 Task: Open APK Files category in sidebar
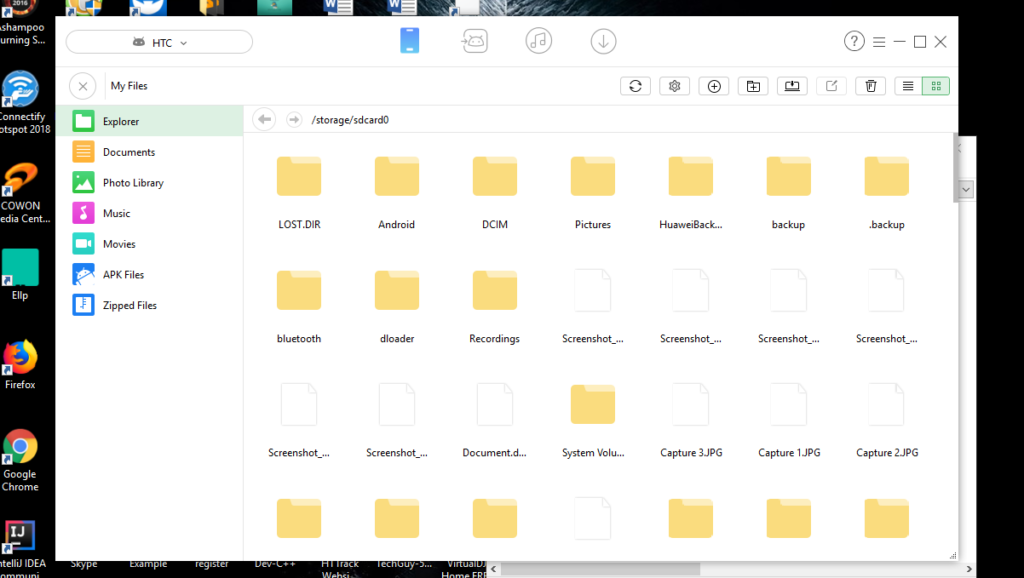click(x=123, y=275)
